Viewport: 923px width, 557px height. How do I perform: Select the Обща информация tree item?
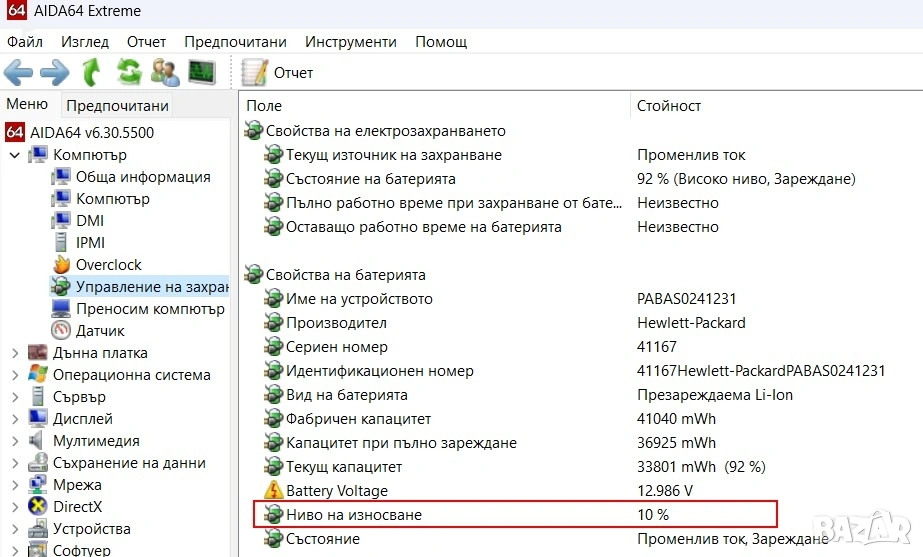143,177
